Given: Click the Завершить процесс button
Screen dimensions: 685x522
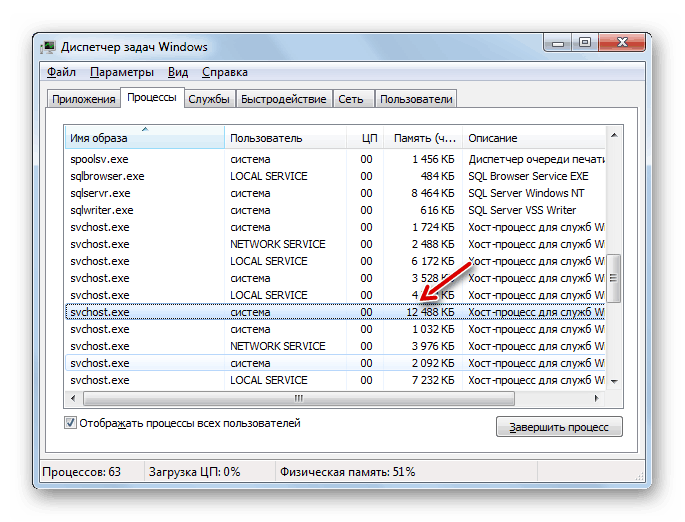Looking at the screenshot, I should tap(559, 427).
